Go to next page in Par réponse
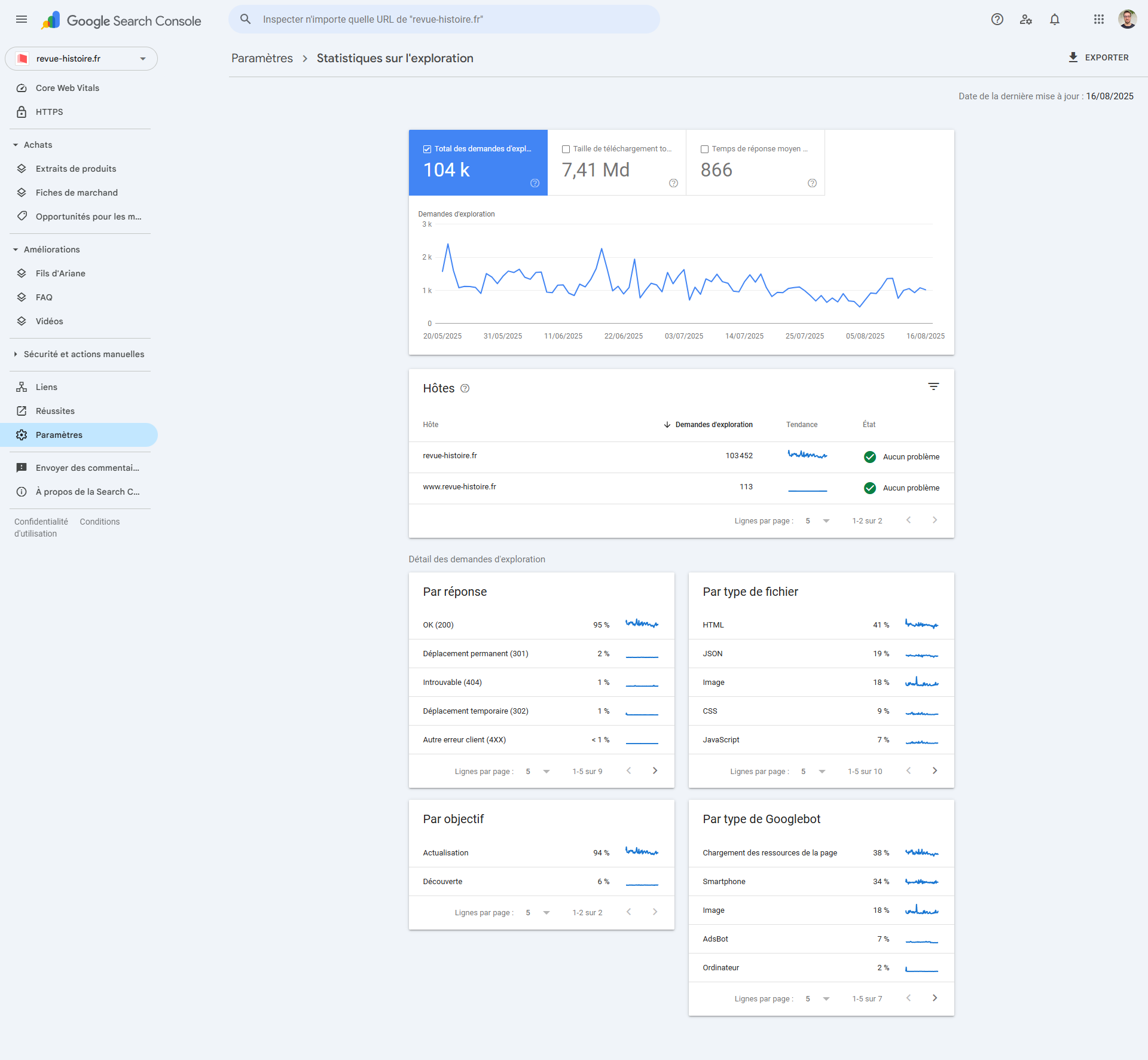 [655, 771]
